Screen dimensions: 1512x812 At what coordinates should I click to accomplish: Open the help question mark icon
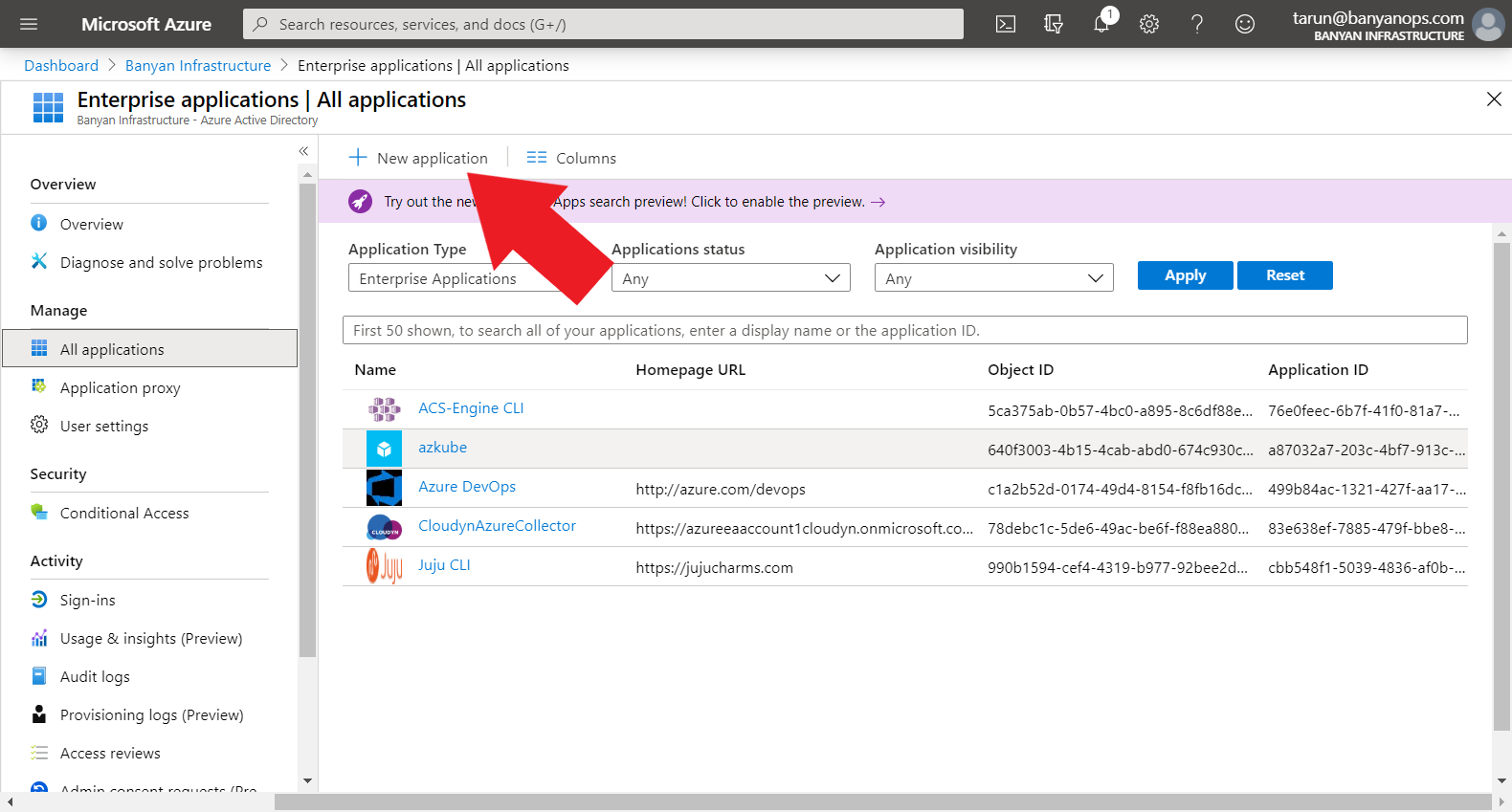tap(1197, 24)
